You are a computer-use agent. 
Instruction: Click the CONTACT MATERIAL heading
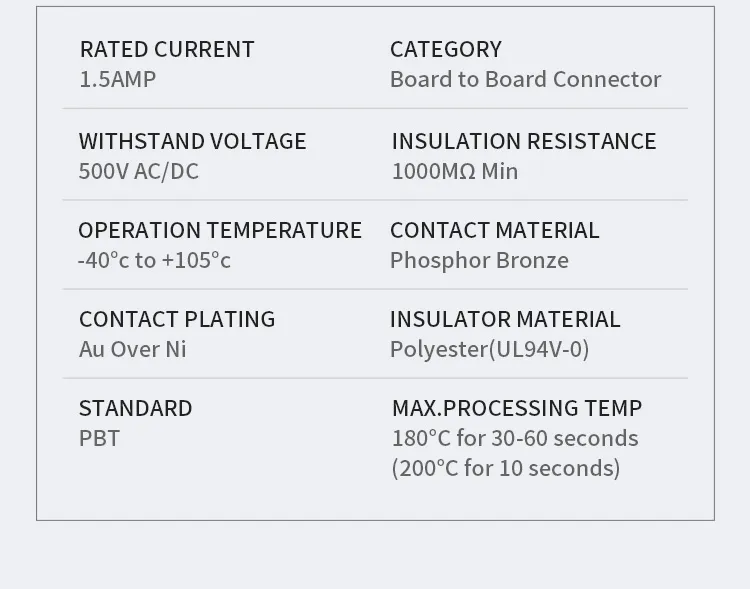click(x=494, y=230)
